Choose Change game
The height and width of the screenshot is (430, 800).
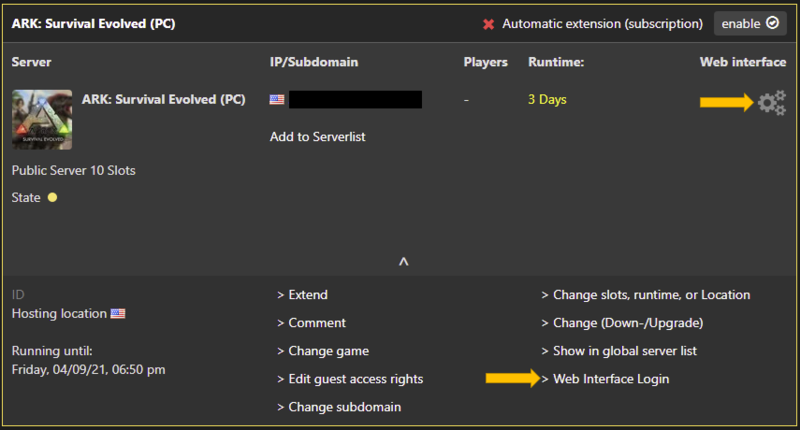[x=323, y=351]
